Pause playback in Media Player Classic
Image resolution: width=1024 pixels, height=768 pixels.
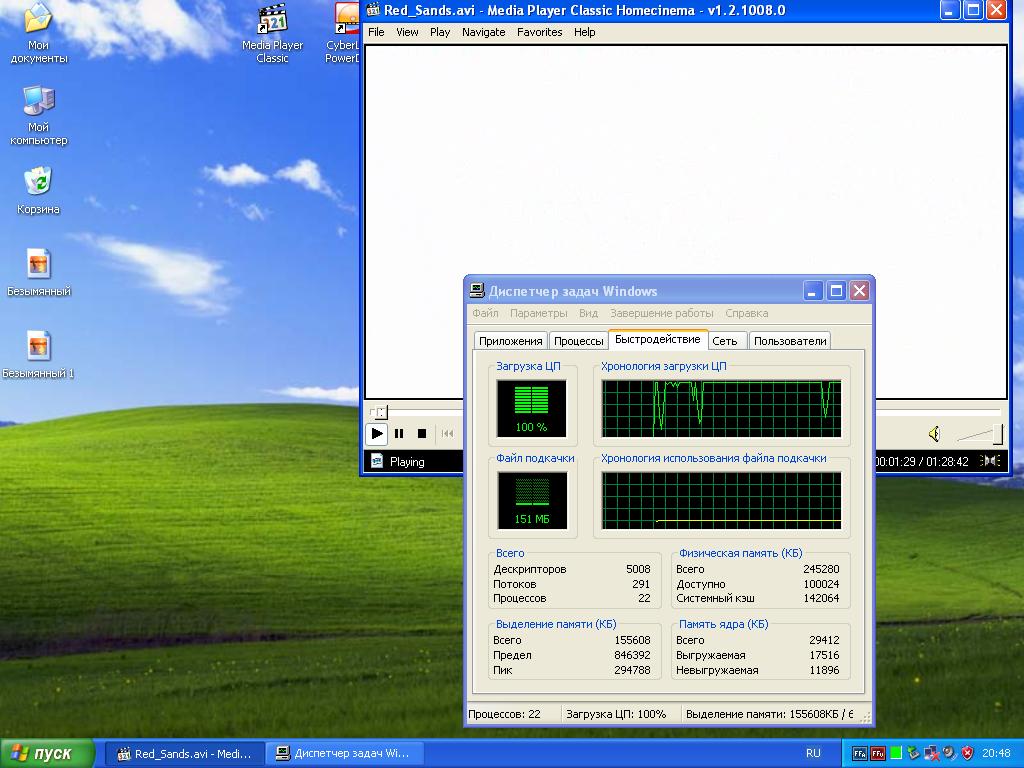point(399,433)
